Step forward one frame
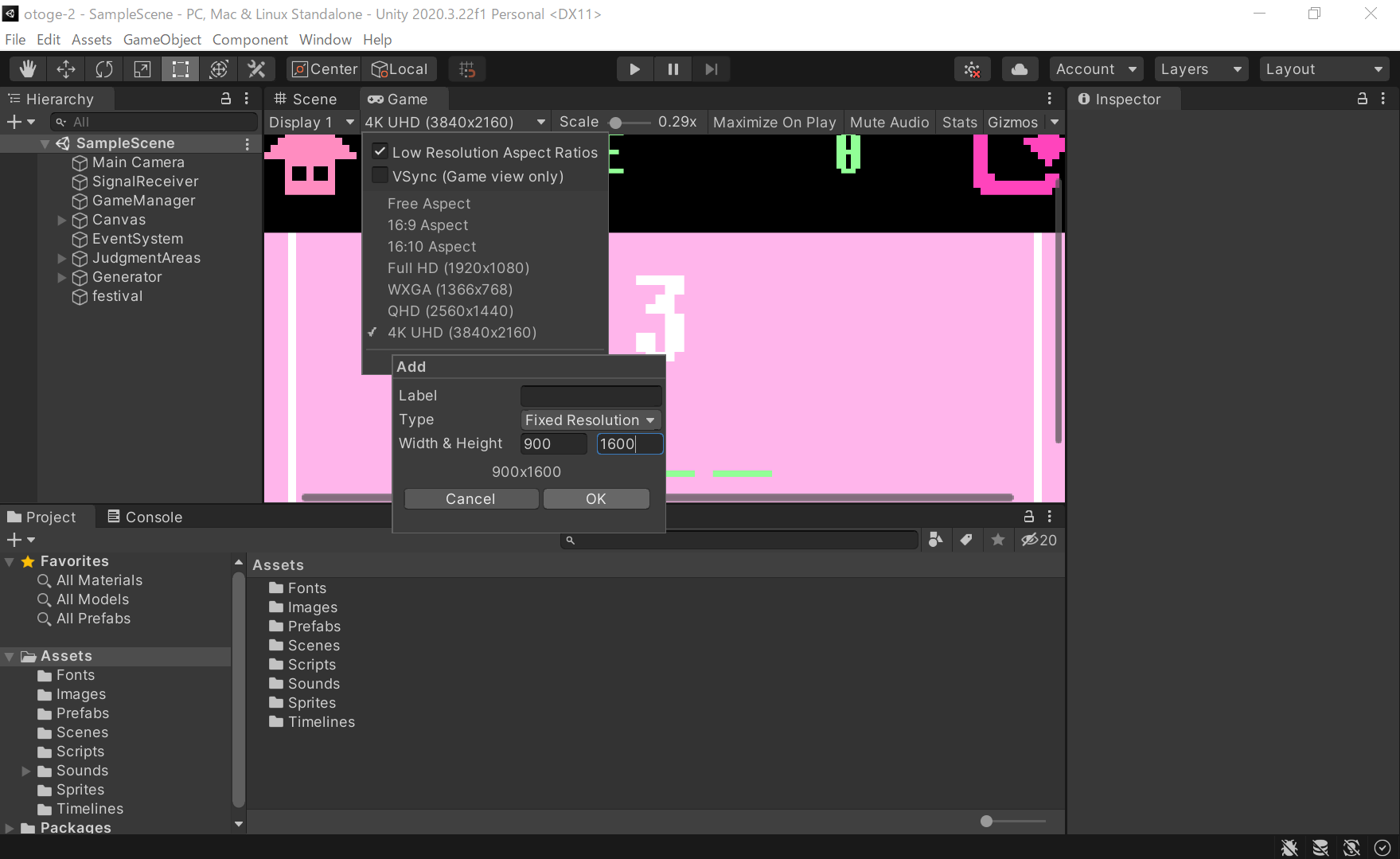 click(x=711, y=69)
